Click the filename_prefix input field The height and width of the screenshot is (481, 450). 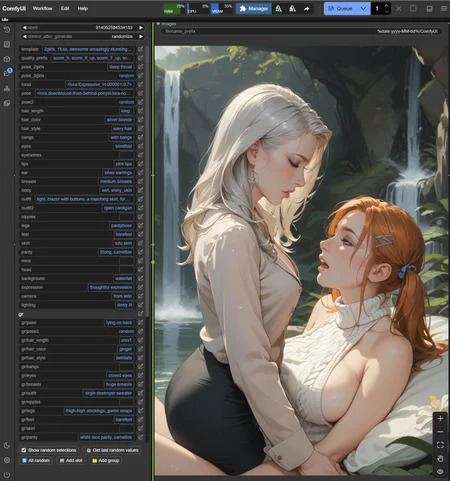pyautogui.click(x=302, y=31)
